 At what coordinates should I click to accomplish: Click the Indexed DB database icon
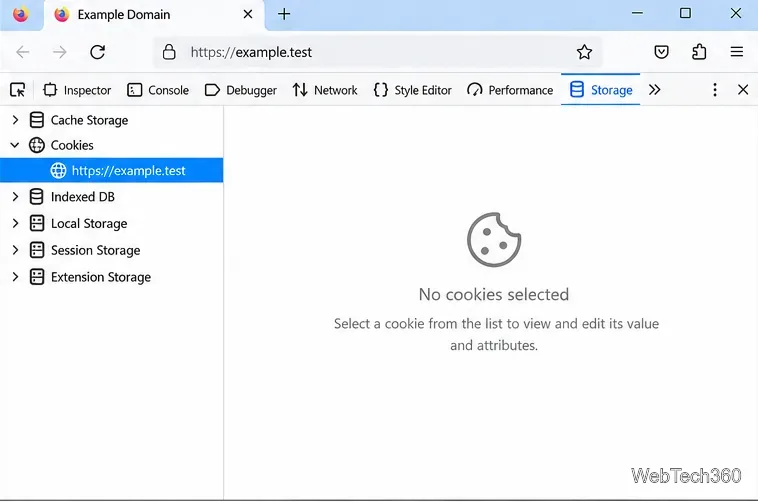point(37,196)
